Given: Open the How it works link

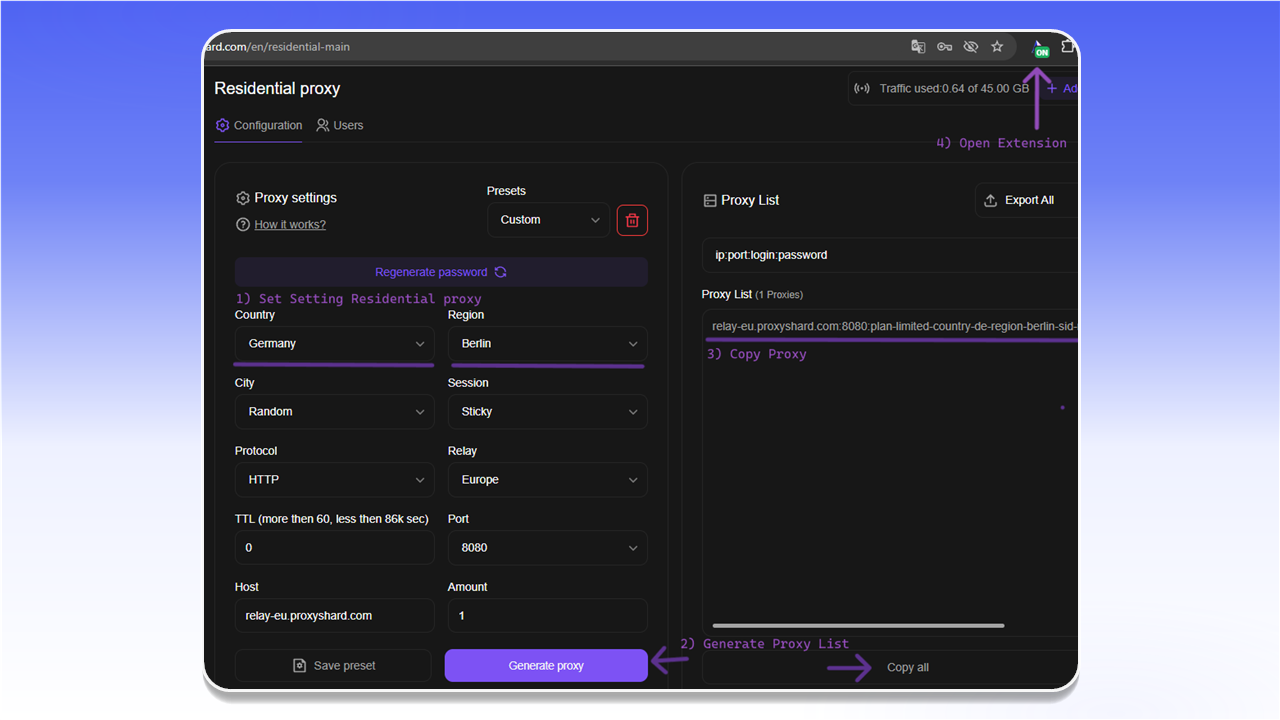Looking at the screenshot, I should click(290, 224).
